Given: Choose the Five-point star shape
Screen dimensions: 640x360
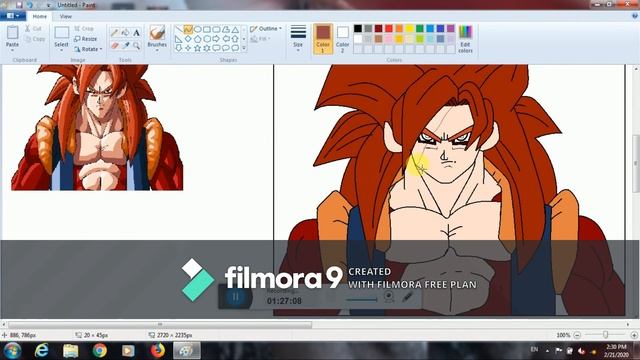Looking at the screenshot, I should 198,48.
